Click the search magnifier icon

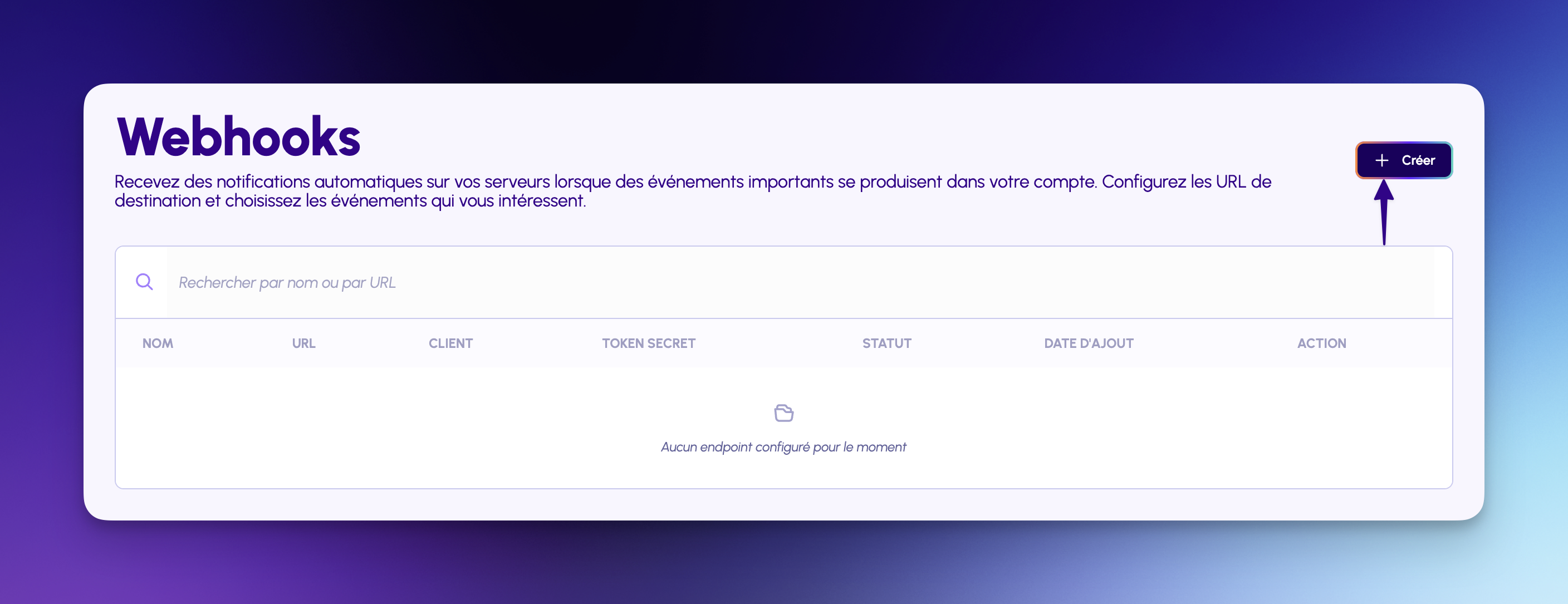(x=144, y=282)
